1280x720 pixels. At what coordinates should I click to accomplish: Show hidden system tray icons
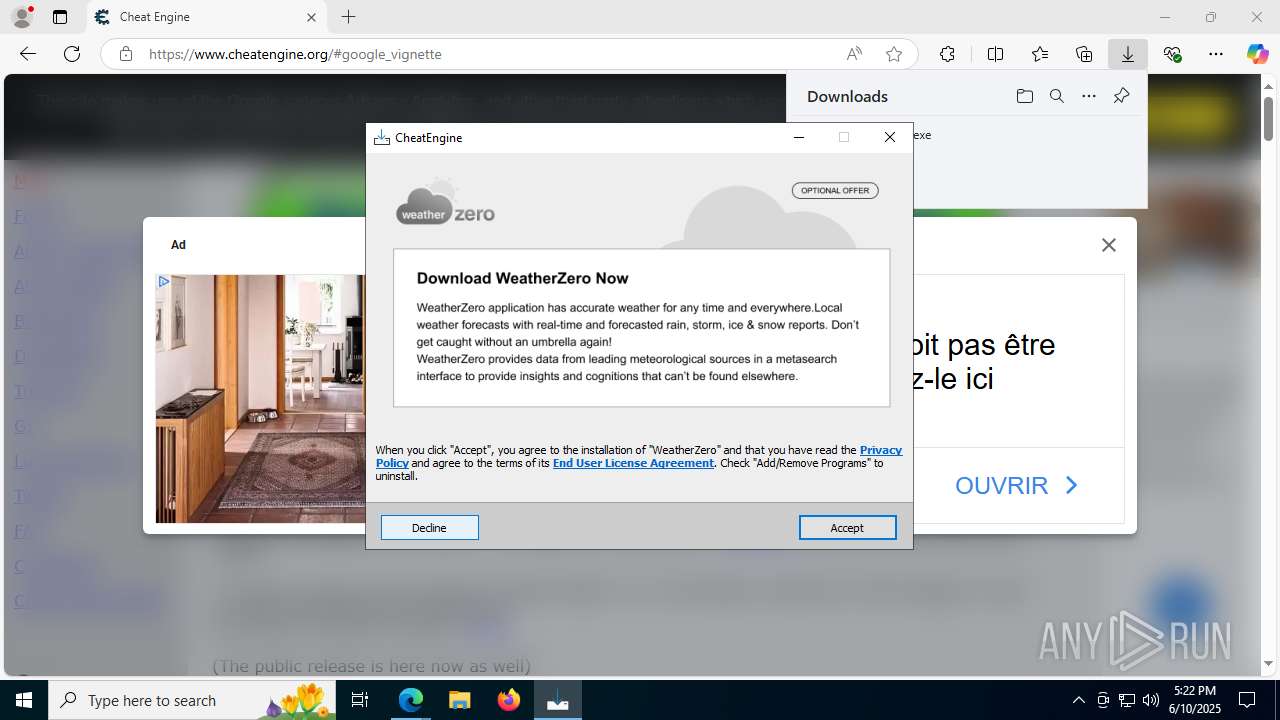pos(1078,700)
